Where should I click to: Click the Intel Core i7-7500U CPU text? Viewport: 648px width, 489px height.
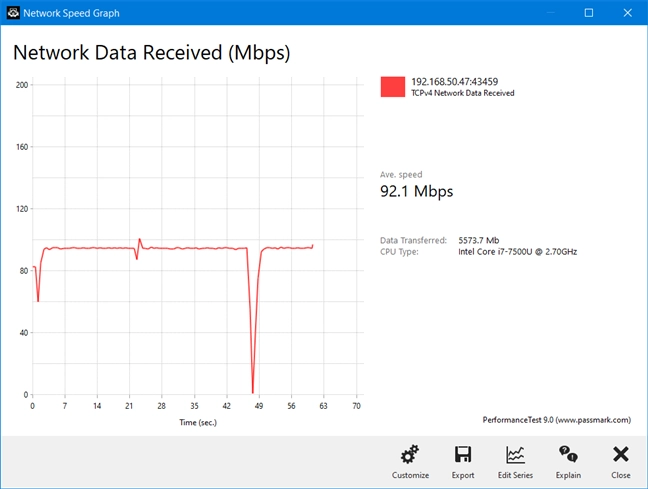[517, 252]
